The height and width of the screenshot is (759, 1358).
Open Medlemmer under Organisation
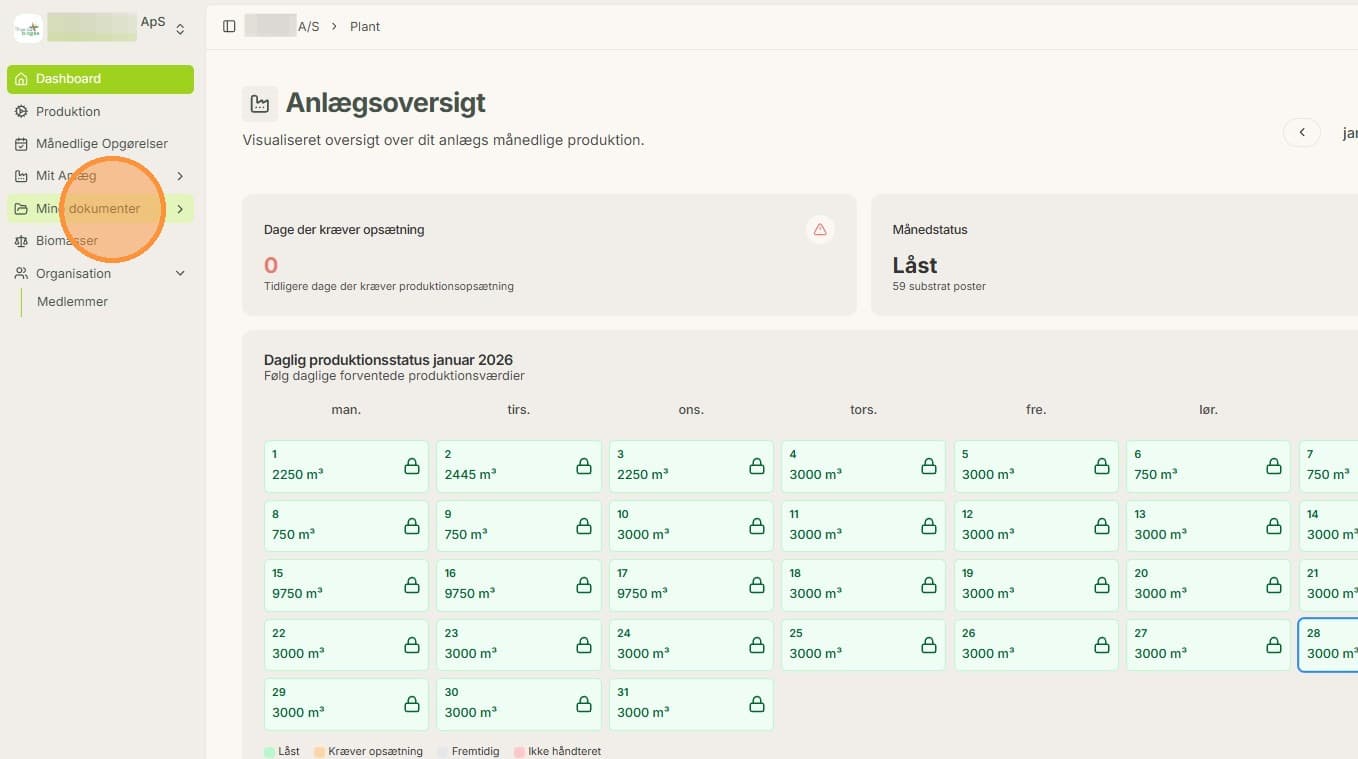[72, 302]
